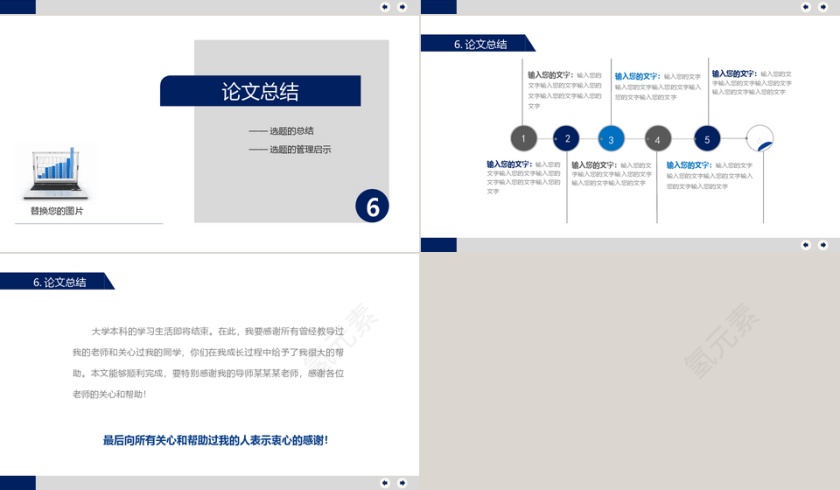
Task: Click the 替换您的图片 caption
Action: [57, 211]
